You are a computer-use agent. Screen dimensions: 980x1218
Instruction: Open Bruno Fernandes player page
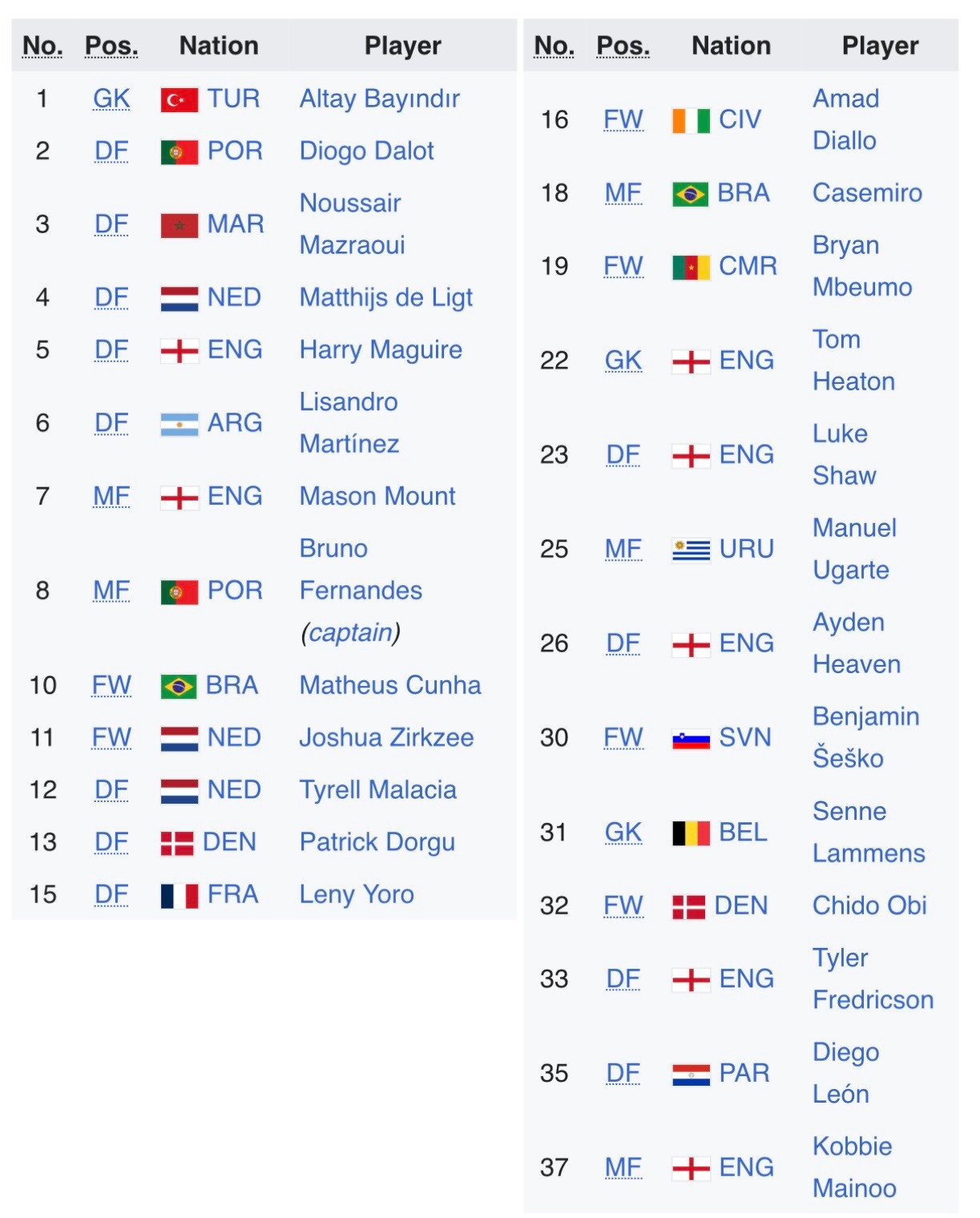click(360, 591)
